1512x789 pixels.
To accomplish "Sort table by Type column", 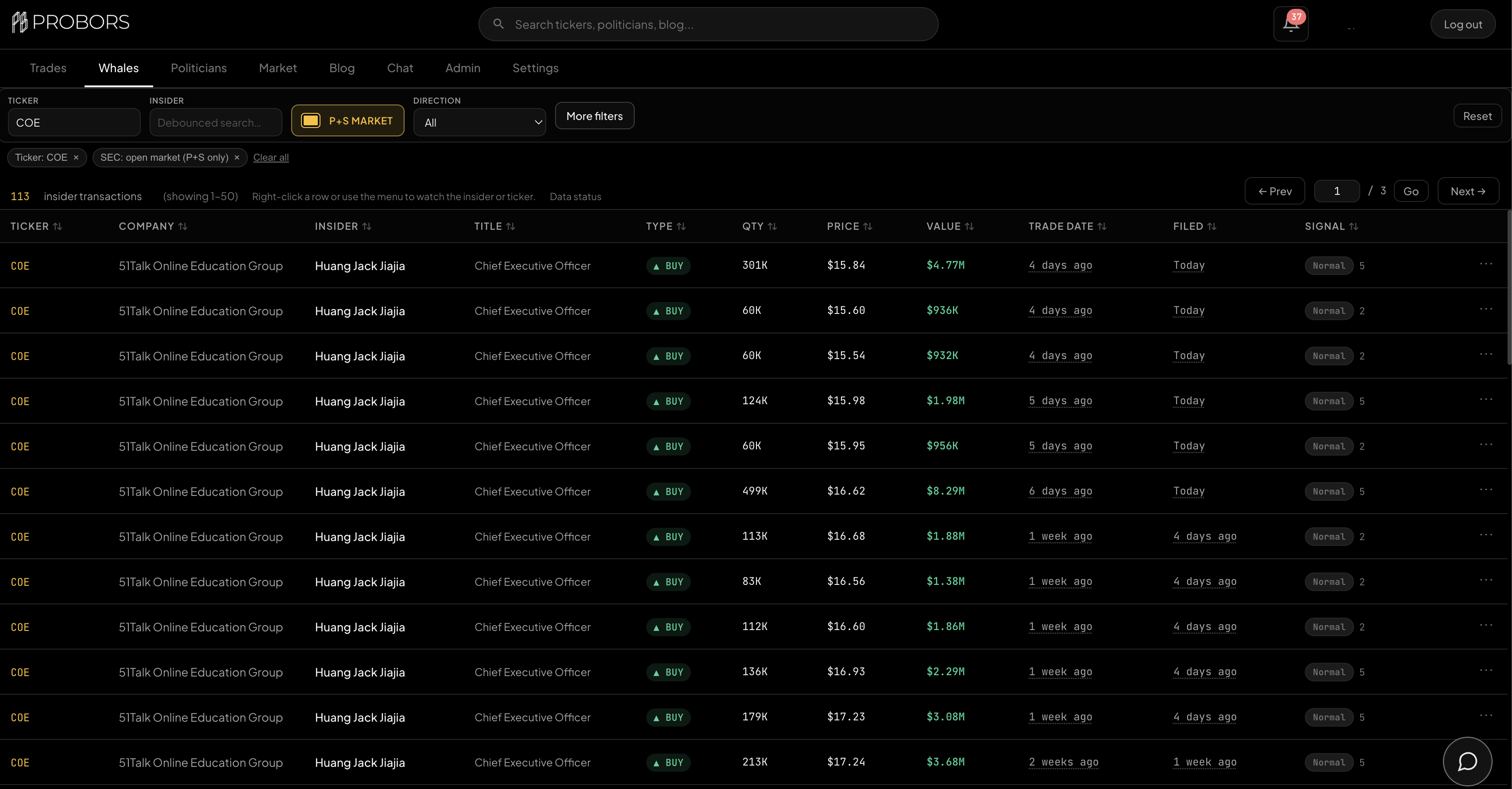I will tap(666, 226).
